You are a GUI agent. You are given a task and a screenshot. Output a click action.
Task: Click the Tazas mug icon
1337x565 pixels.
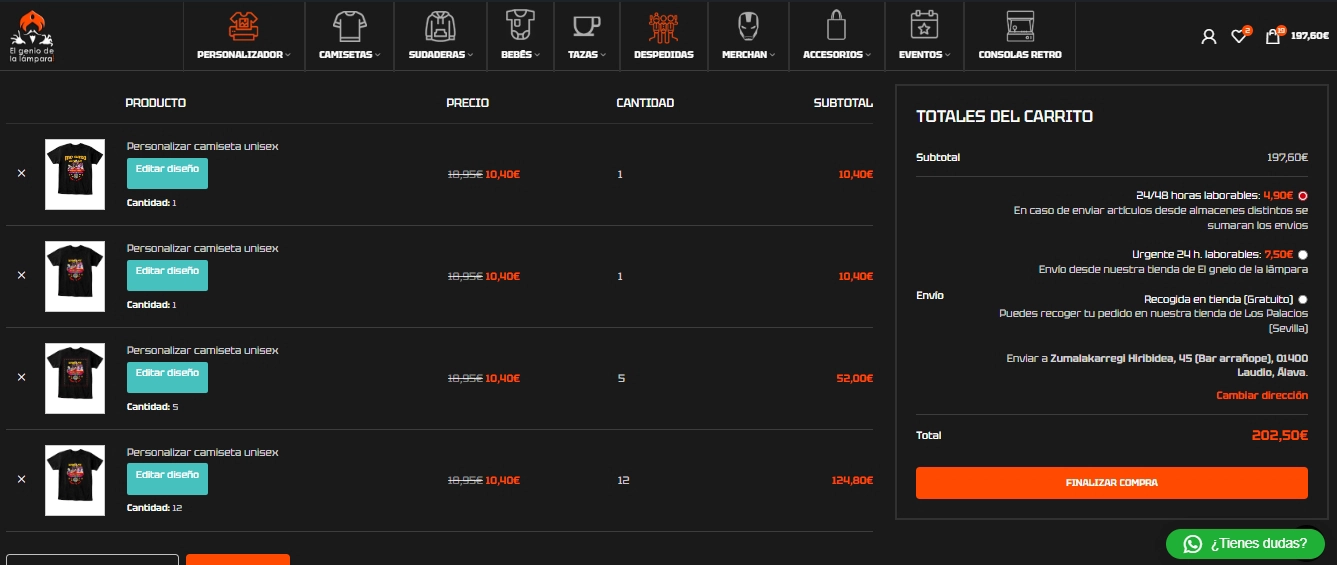[586, 24]
